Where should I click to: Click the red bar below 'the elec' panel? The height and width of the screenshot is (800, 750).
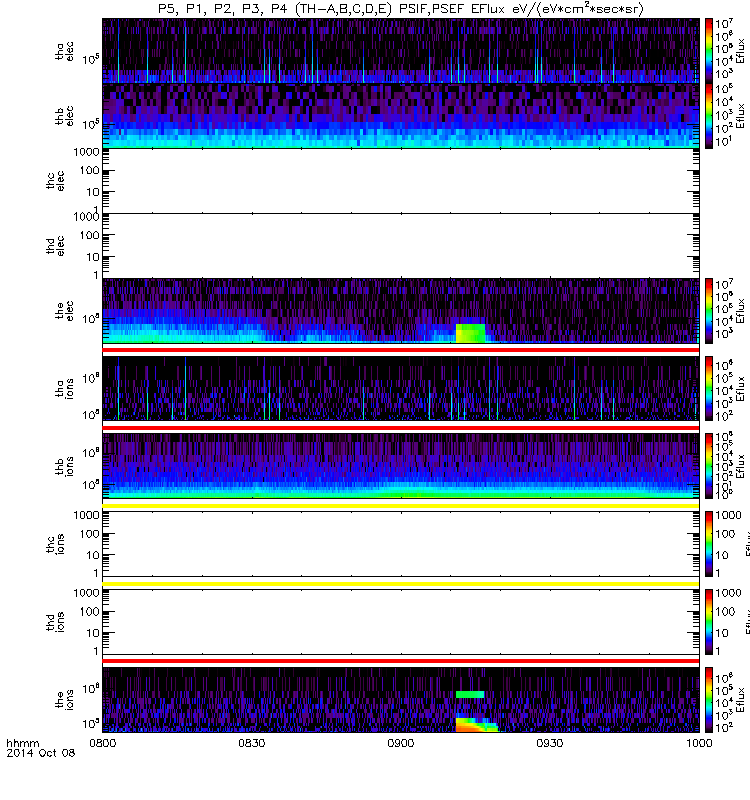click(401, 350)
